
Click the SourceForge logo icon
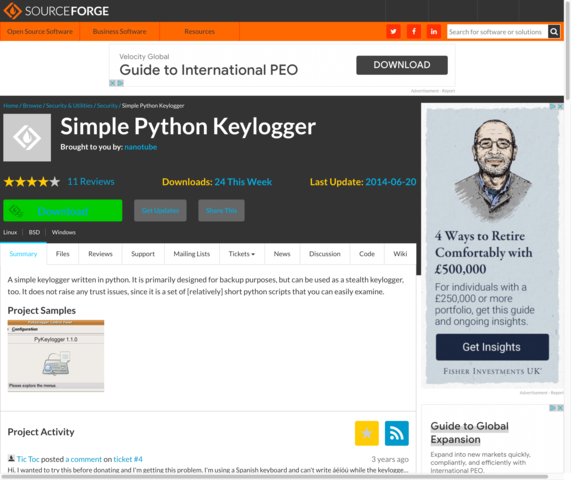tap(12, 11)
